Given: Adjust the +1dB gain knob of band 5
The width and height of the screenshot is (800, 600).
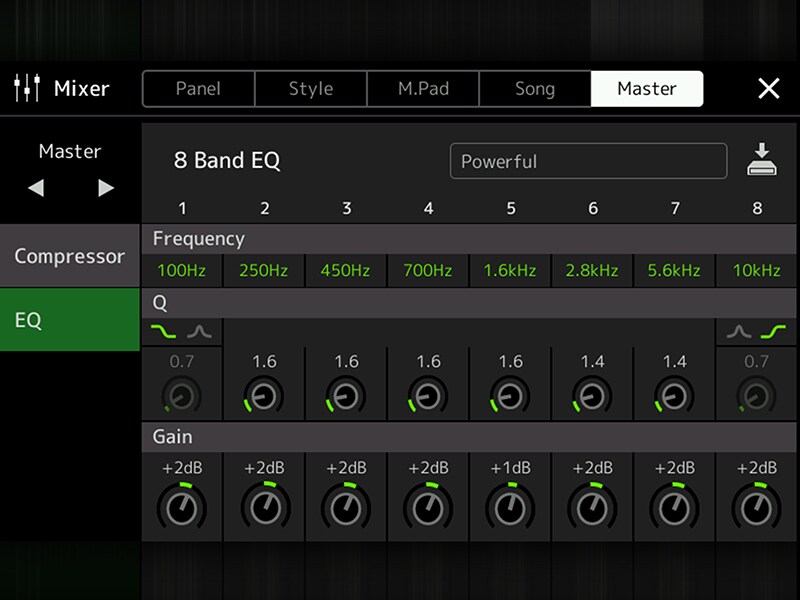Looking at the screenshot, I should click(510, 505).
